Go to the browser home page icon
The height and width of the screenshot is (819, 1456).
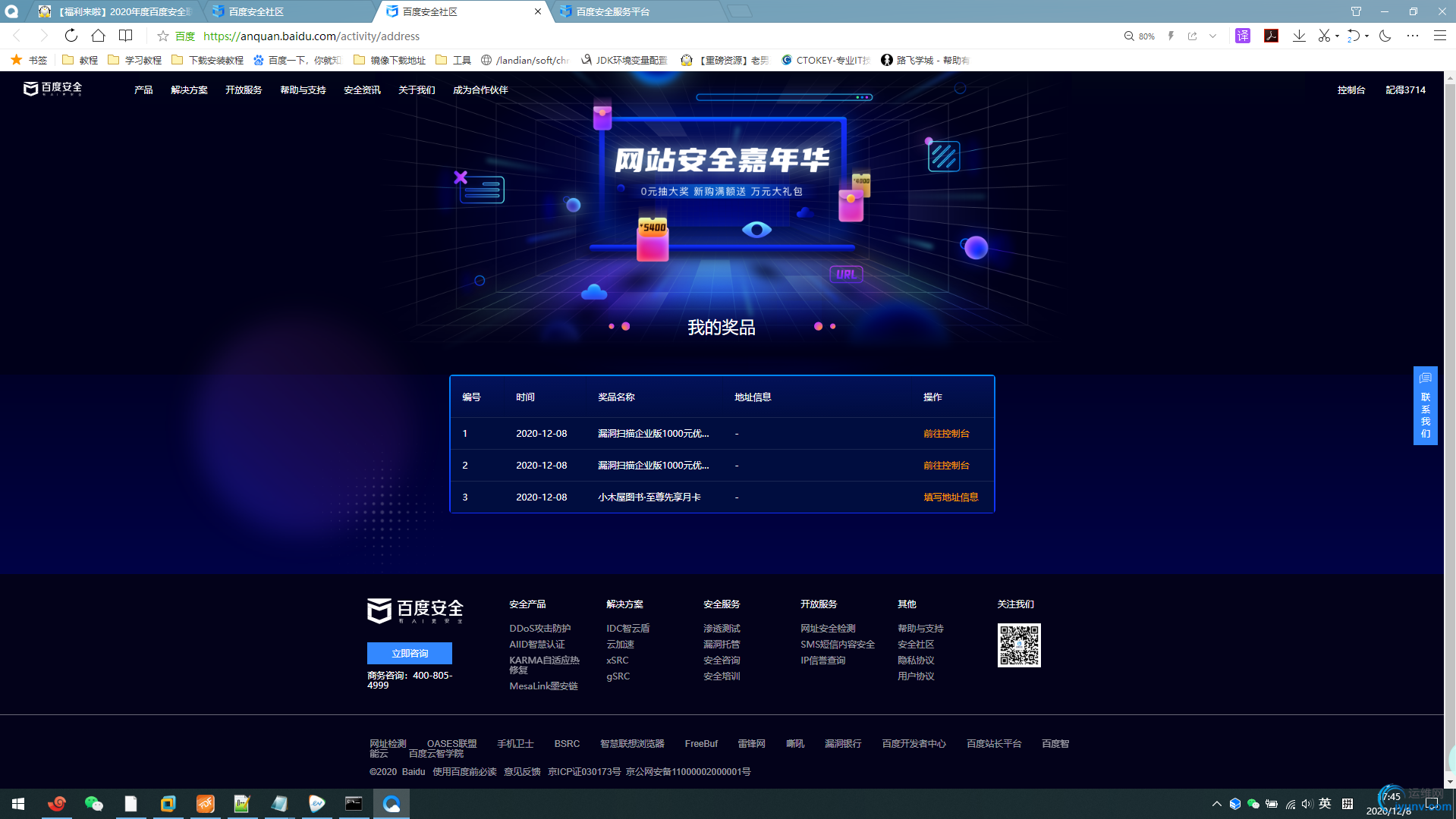pos(98,36)
